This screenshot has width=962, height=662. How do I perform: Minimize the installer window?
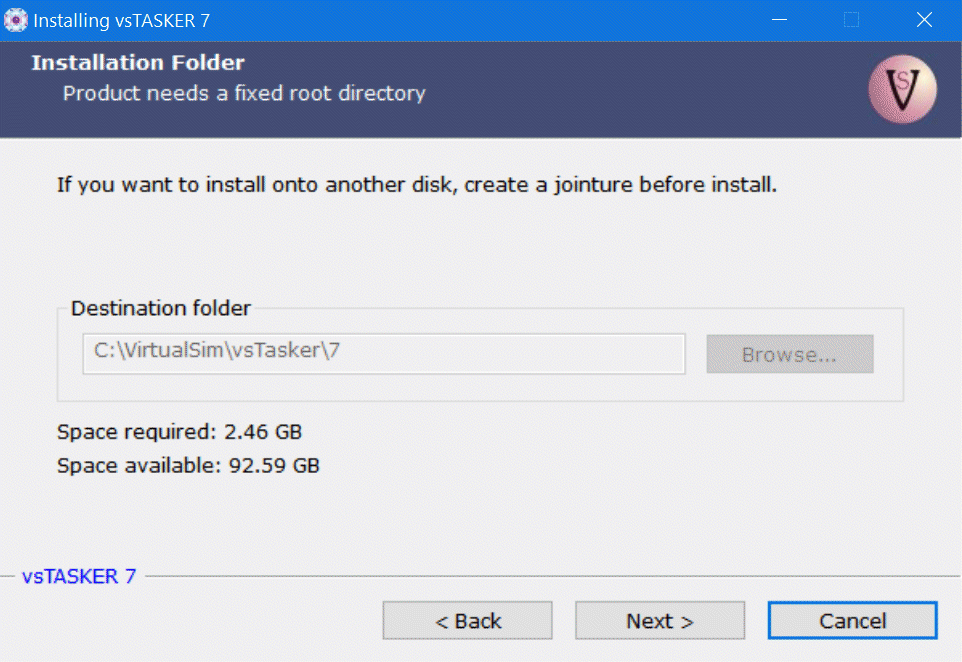(x=779, y=20)
